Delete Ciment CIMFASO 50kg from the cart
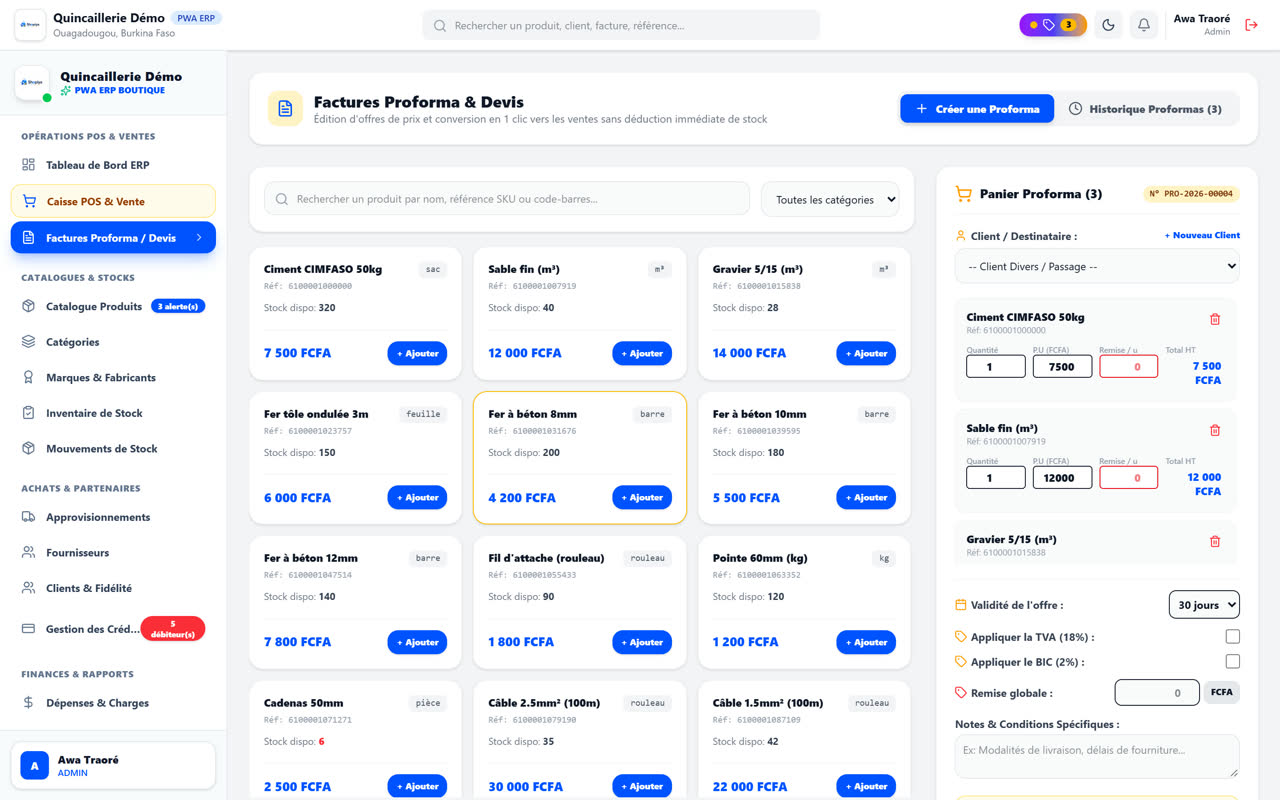1280x800 pixels. (1215, 319)
